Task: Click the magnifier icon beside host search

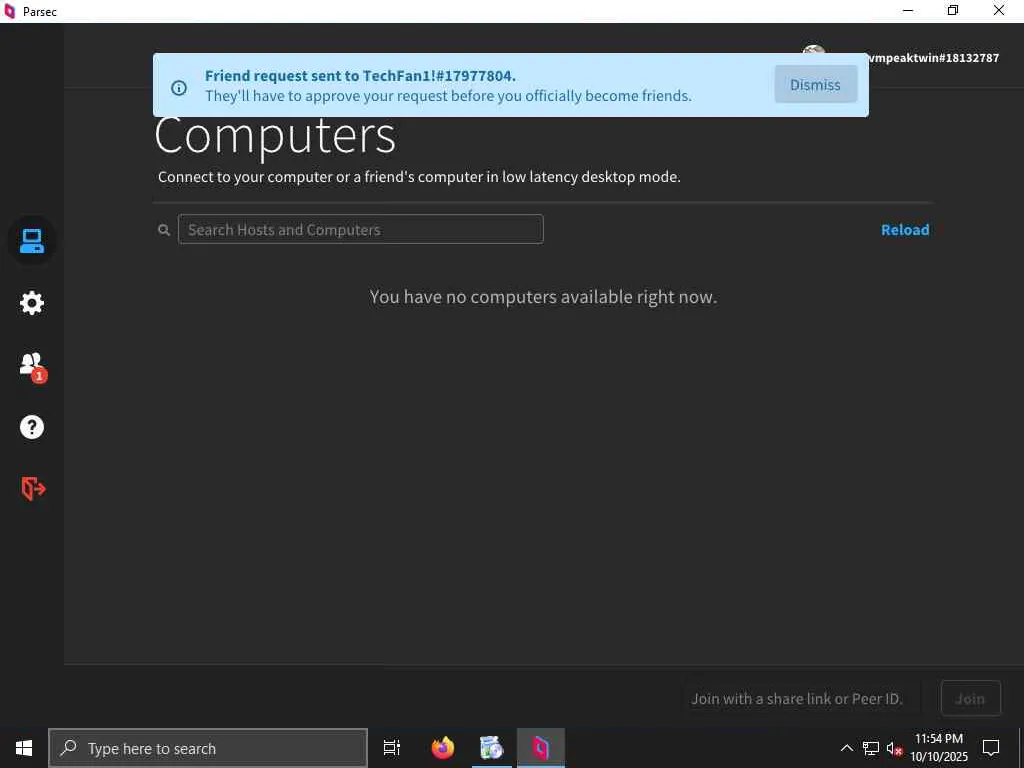Action: (164, 230)
